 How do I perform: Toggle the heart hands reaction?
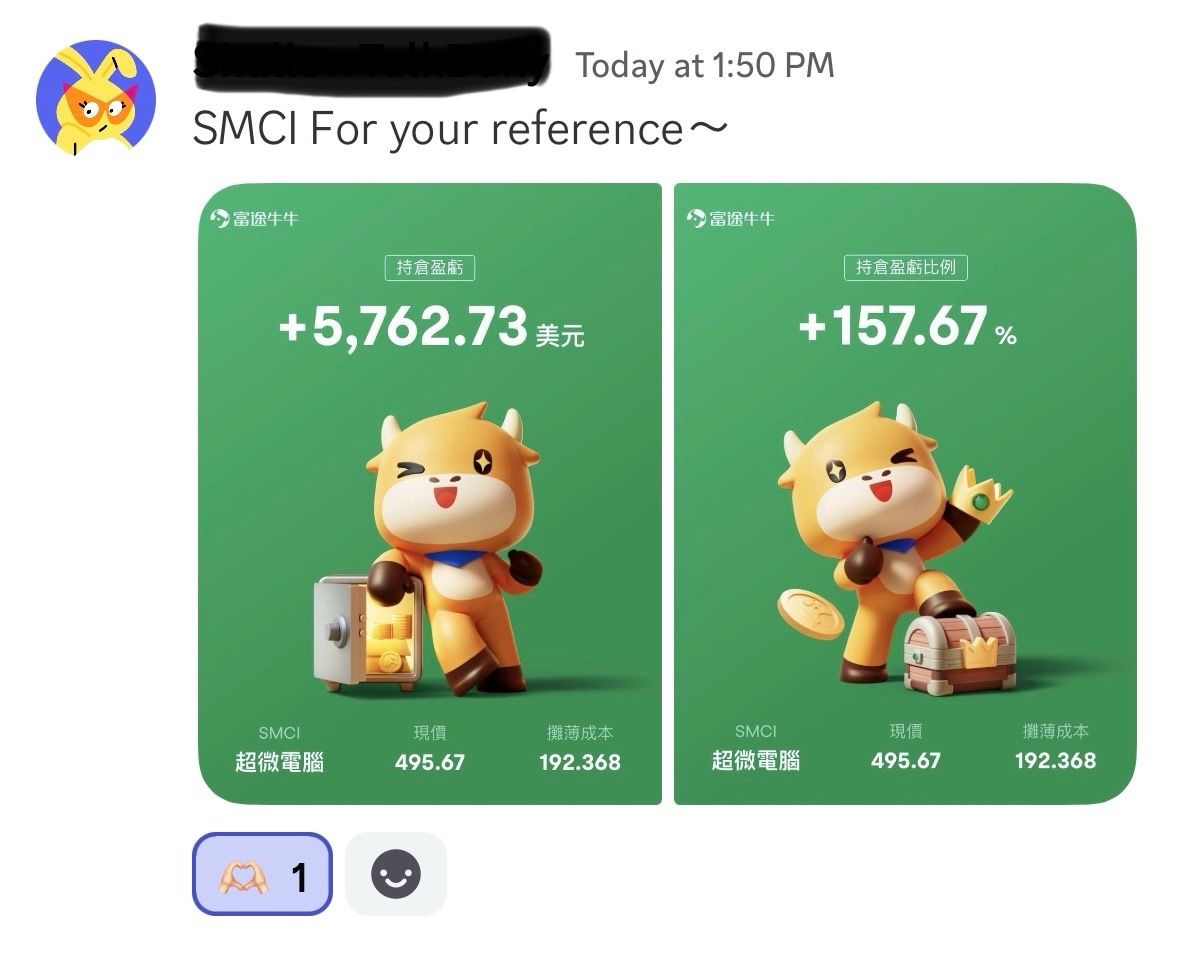click(262, 874)
